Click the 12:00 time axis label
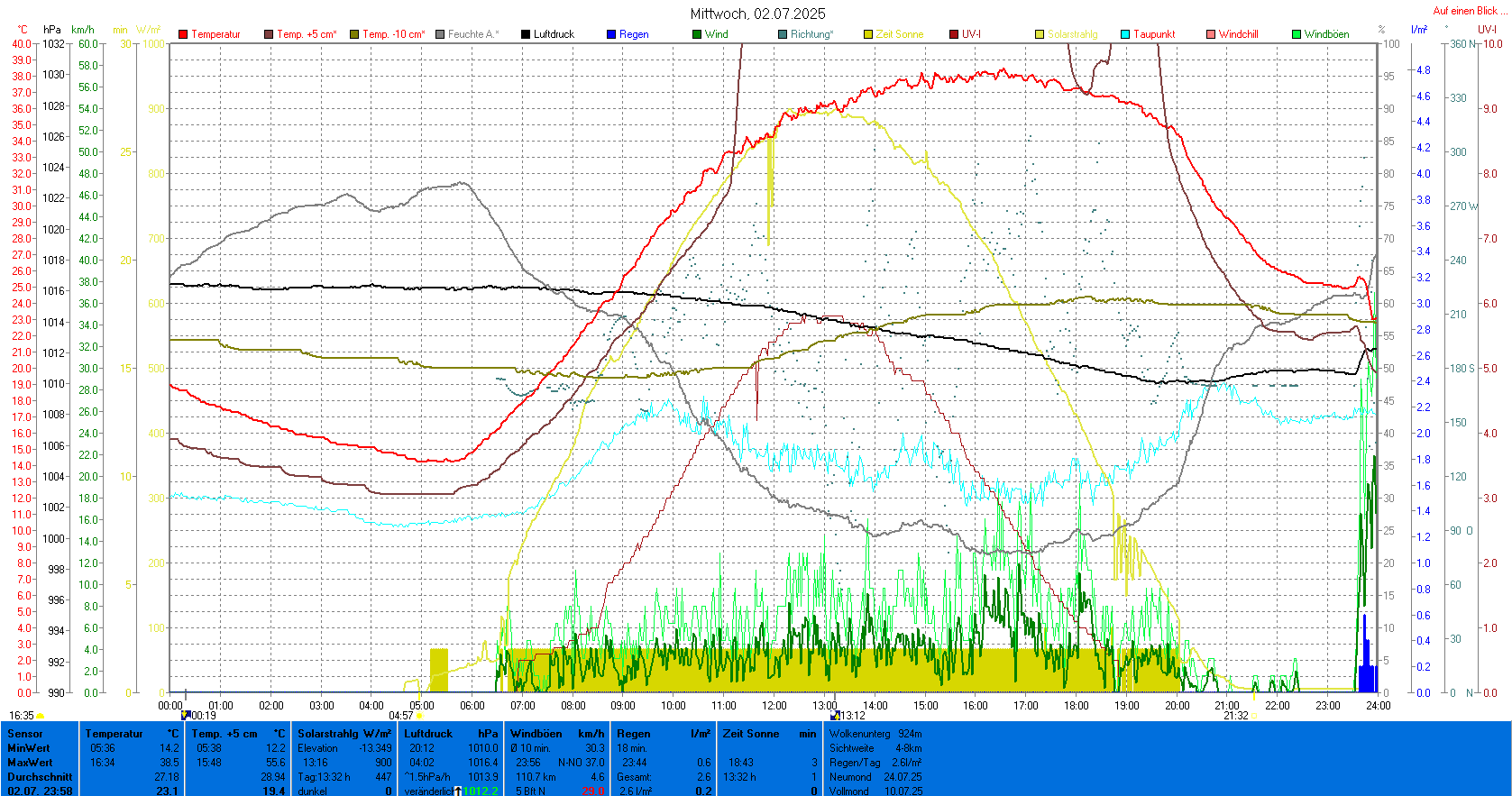1512x796 pixels. tap(774, 706)
